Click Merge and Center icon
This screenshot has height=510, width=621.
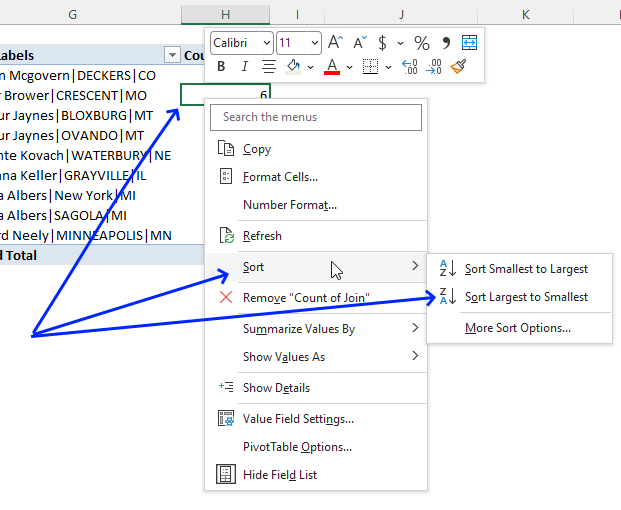pos(469,43)
